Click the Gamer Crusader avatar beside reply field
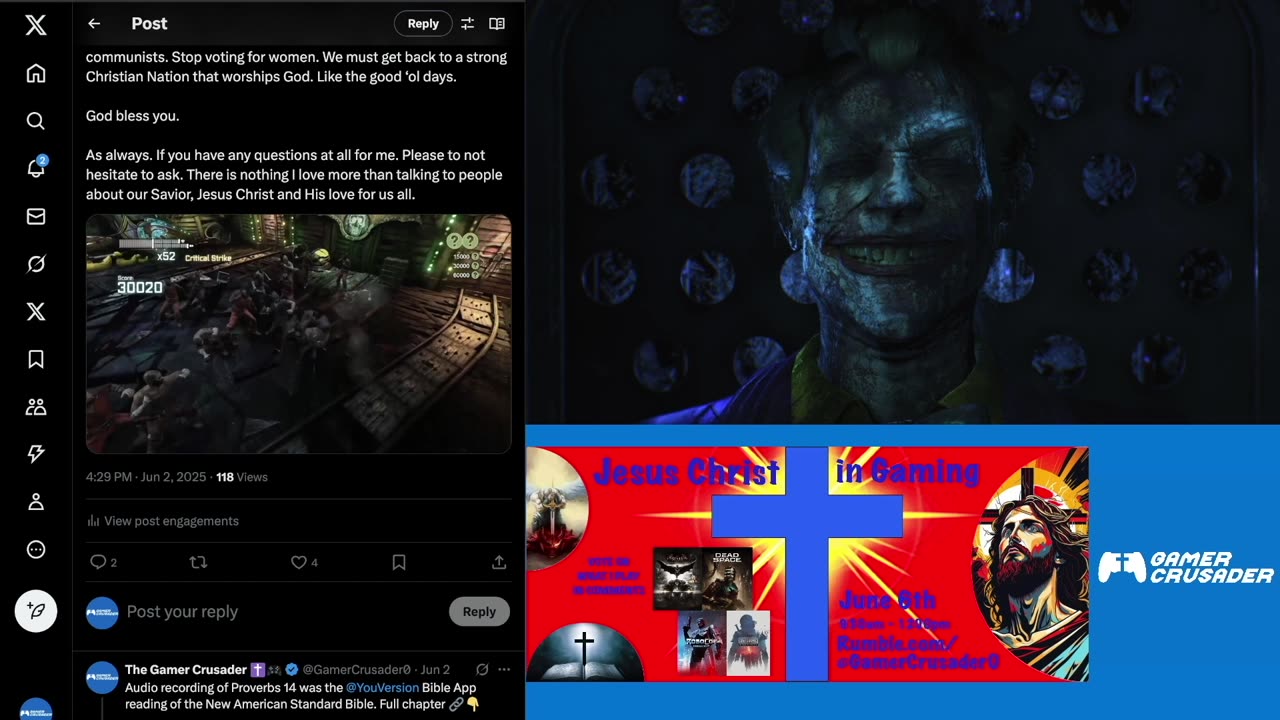The width and height of the screenshot is (1280, 720). 102,612
